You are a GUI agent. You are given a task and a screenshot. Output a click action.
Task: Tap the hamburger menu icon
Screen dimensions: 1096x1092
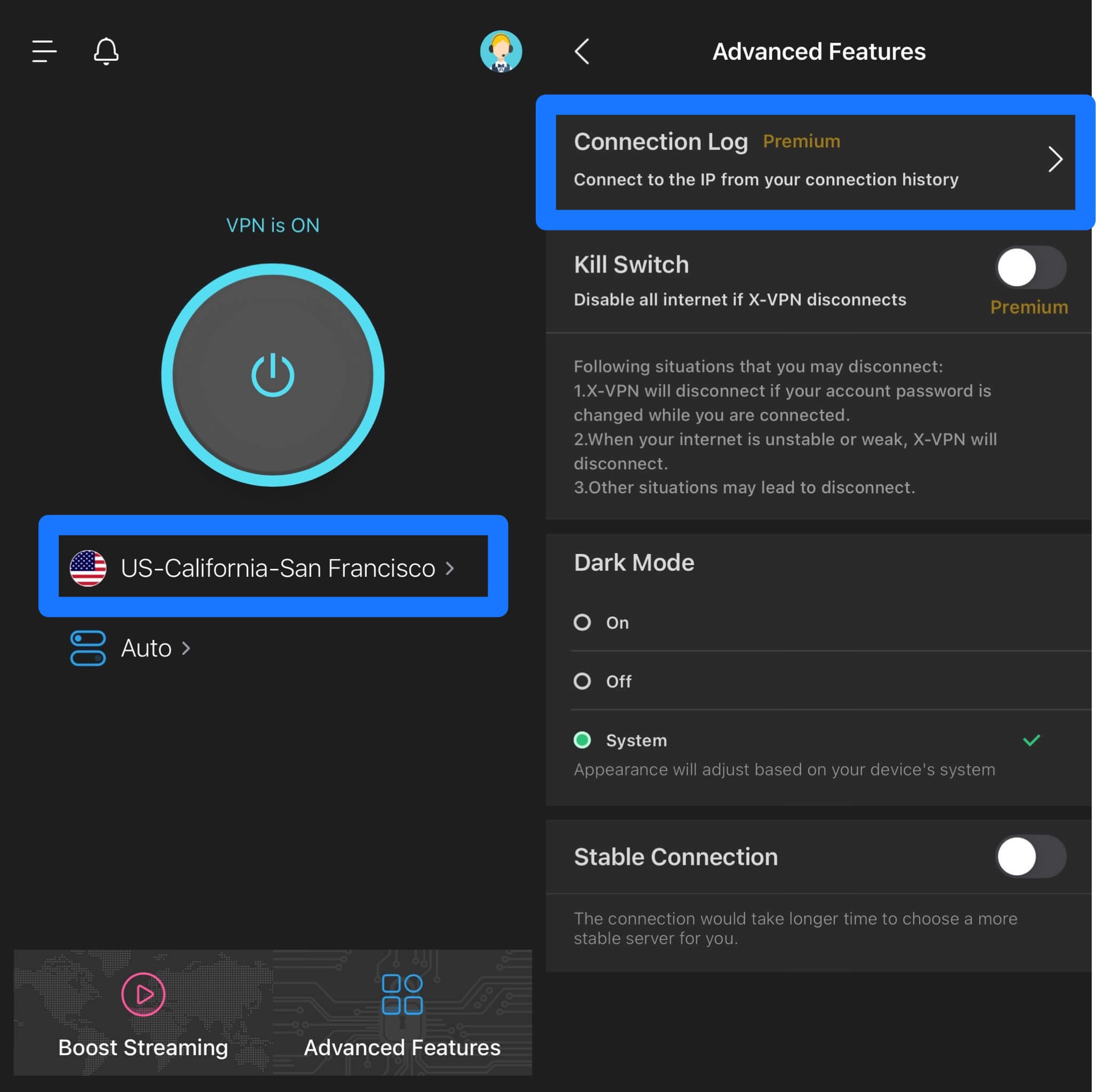45,50
